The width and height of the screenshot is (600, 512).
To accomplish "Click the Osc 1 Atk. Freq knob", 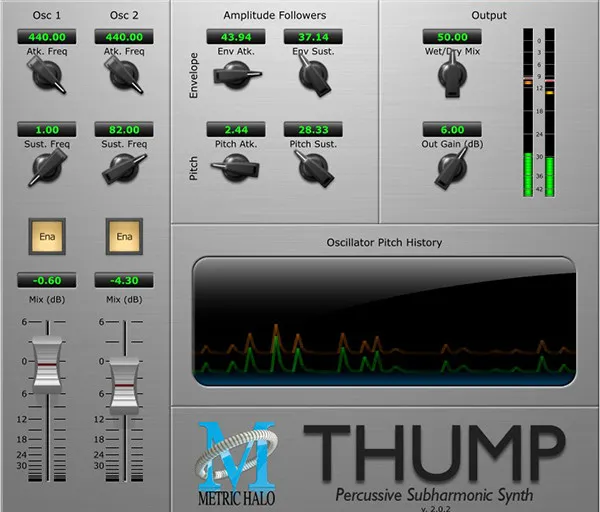I will tap(46, 75).
